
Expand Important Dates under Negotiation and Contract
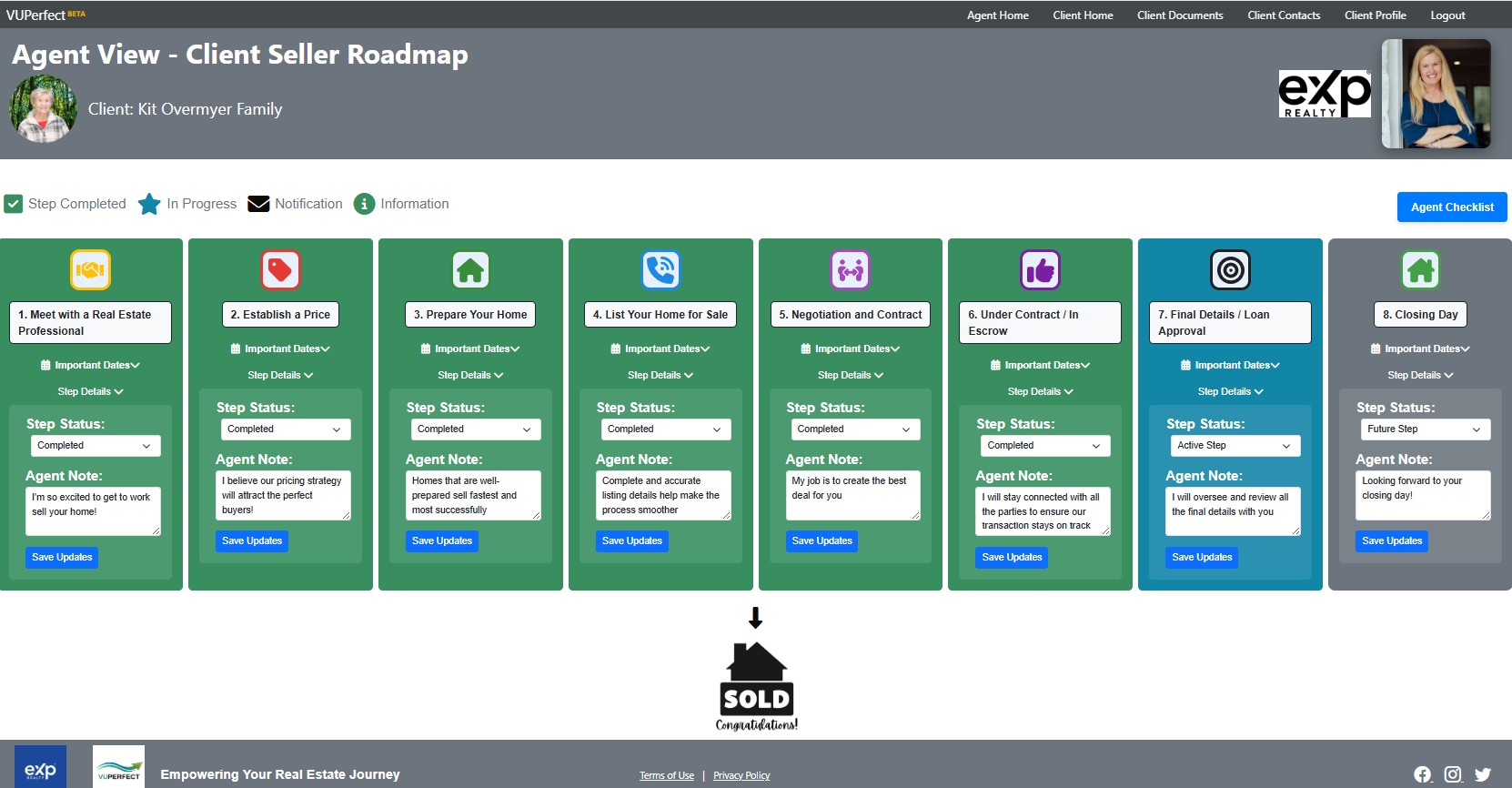(851, 349)
